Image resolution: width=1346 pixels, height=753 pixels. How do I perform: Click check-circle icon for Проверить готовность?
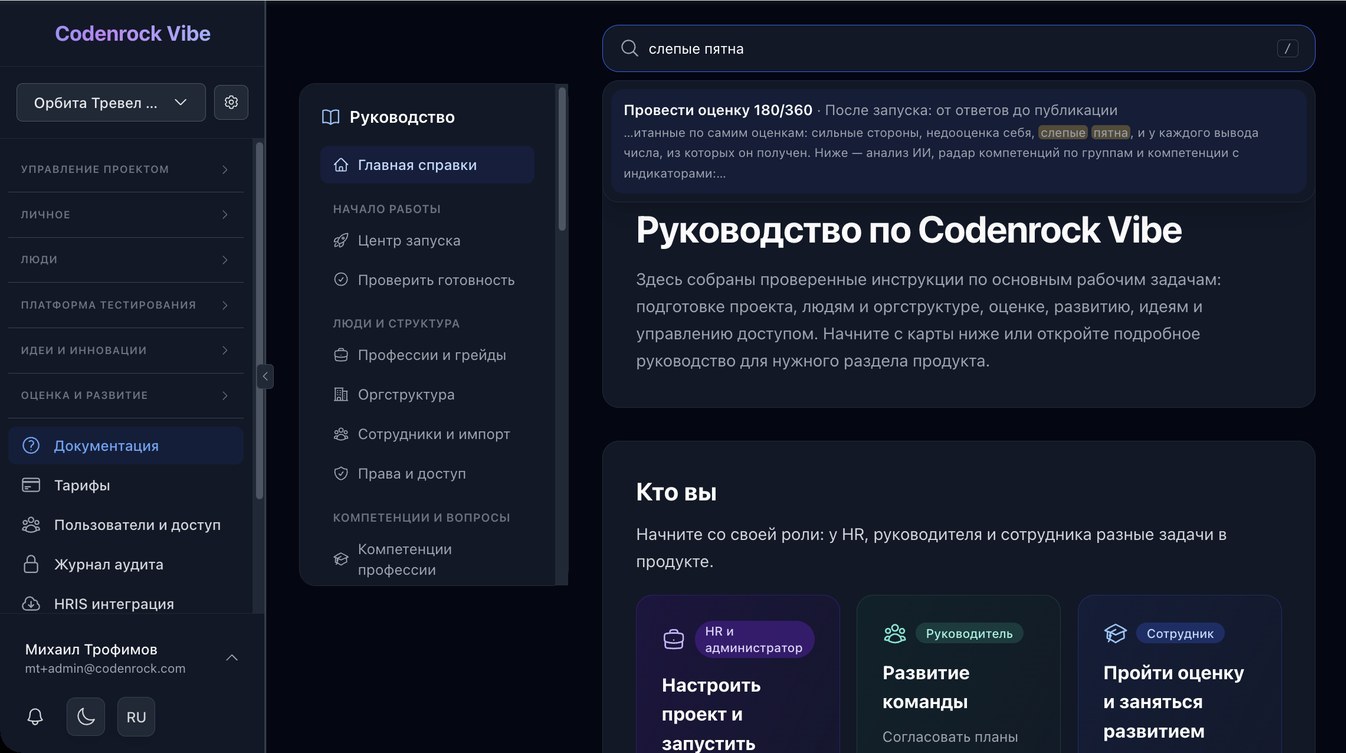click(x=341, y=280)
